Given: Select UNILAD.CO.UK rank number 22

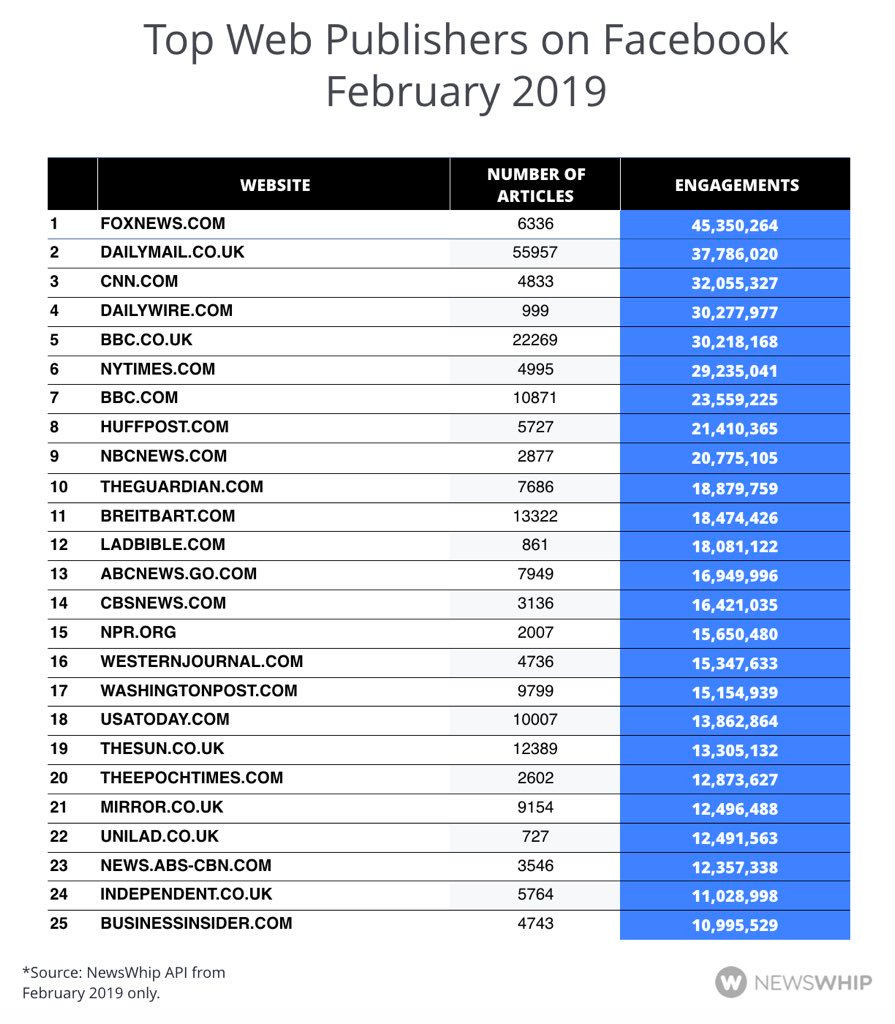Looking at the screenshot, I should (x=59, y=837).
